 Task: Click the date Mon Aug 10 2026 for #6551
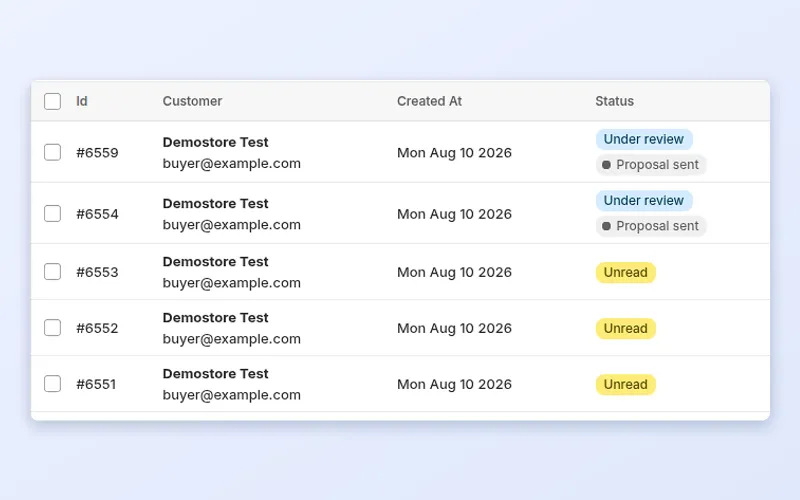454,384
